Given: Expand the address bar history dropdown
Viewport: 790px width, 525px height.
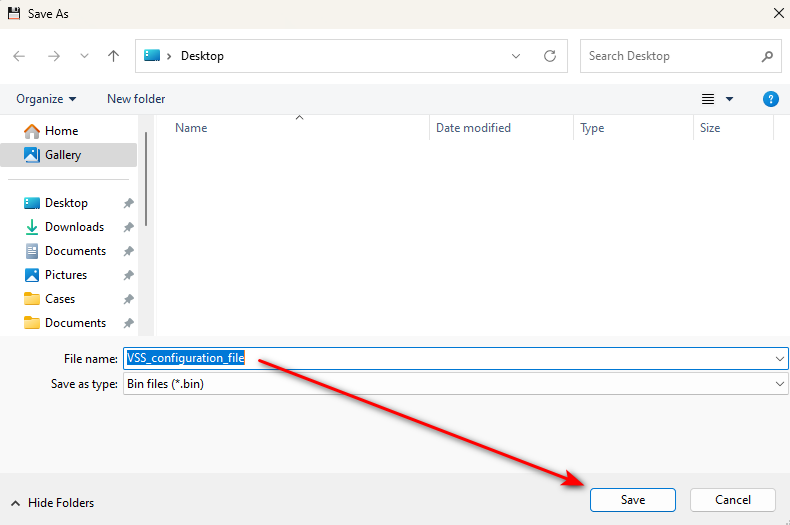Looking at the screenshot, I should tap(516, 56).
